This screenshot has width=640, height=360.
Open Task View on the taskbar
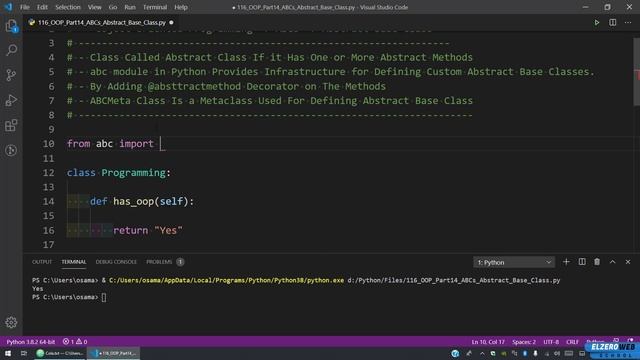[x=24, y=353]
